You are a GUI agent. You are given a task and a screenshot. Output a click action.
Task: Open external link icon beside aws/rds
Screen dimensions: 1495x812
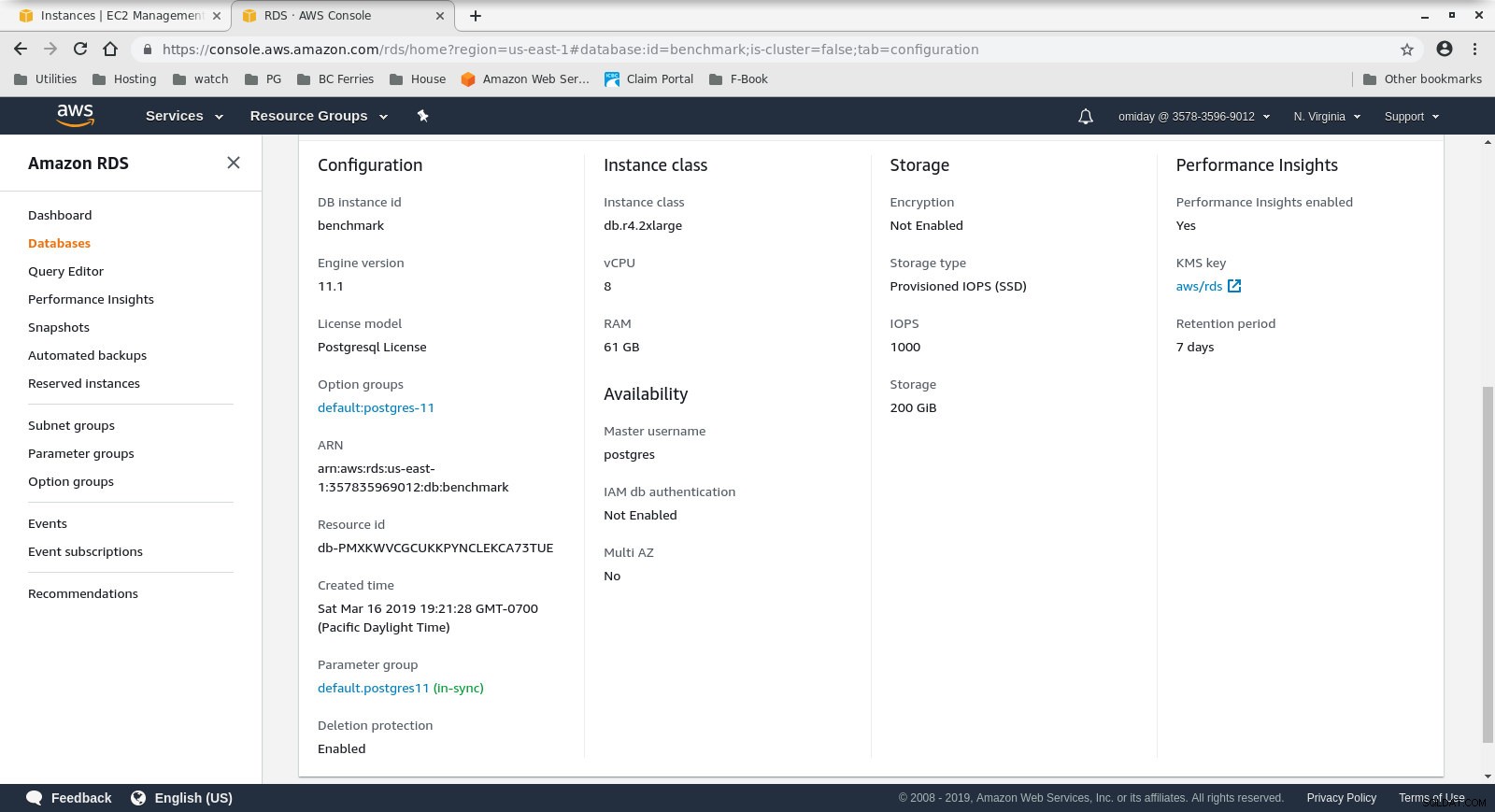tap(1234, 286)
